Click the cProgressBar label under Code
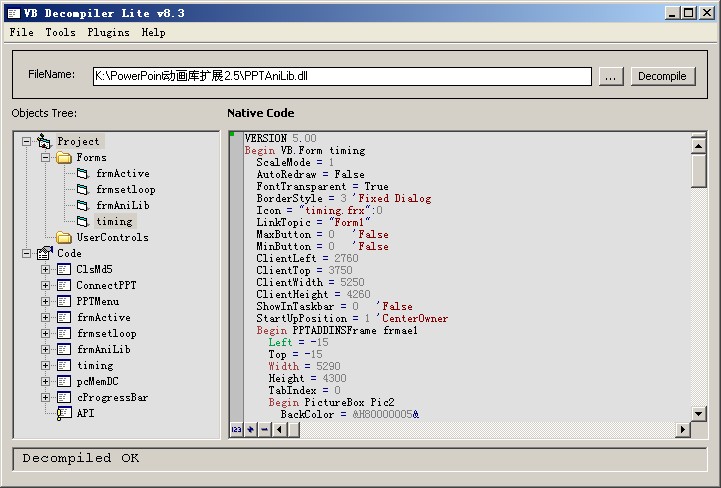The width and height of the screenshot is (721, 488). [112, 397]
